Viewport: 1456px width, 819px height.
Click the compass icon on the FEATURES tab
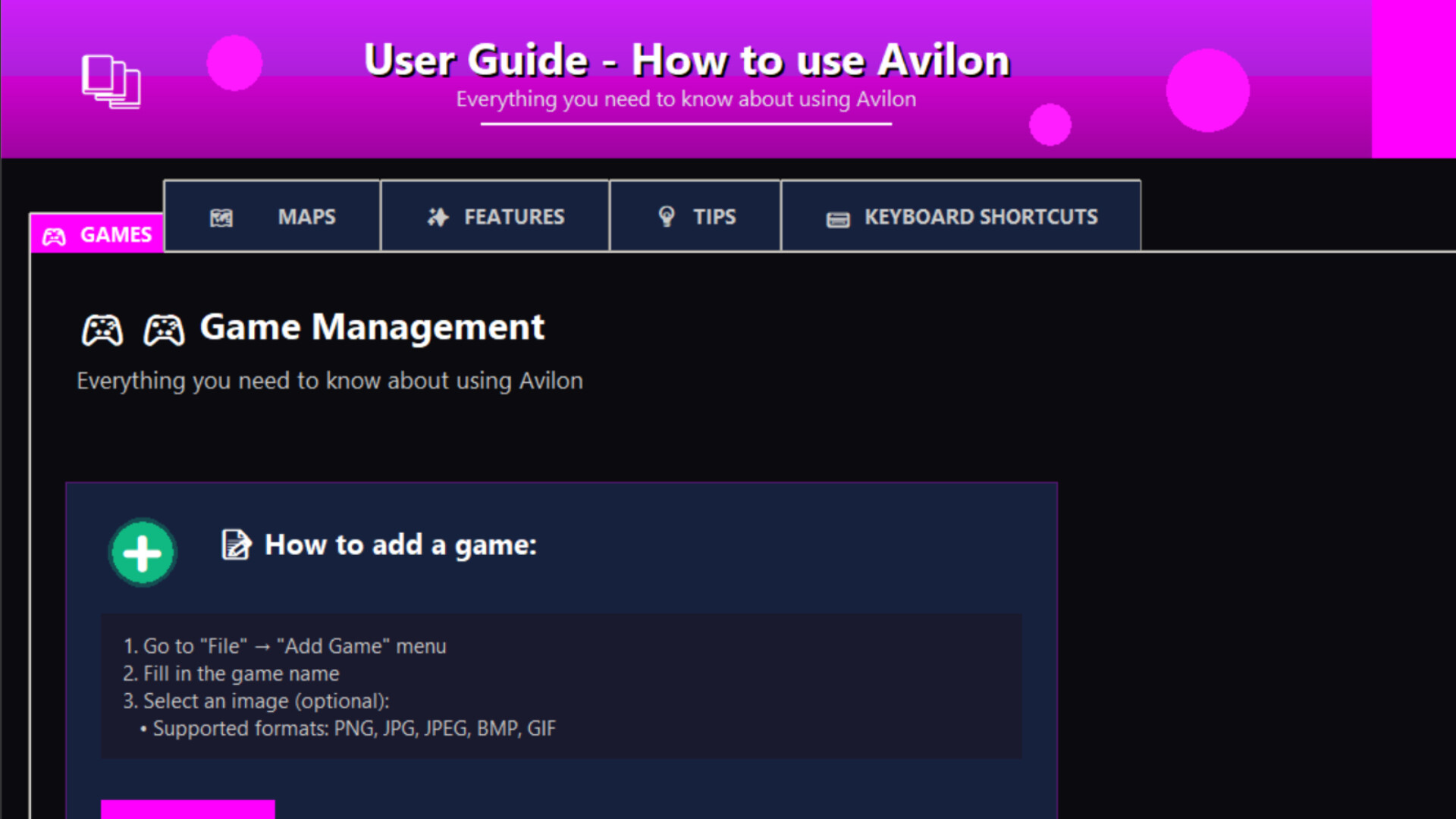point(436,216)
